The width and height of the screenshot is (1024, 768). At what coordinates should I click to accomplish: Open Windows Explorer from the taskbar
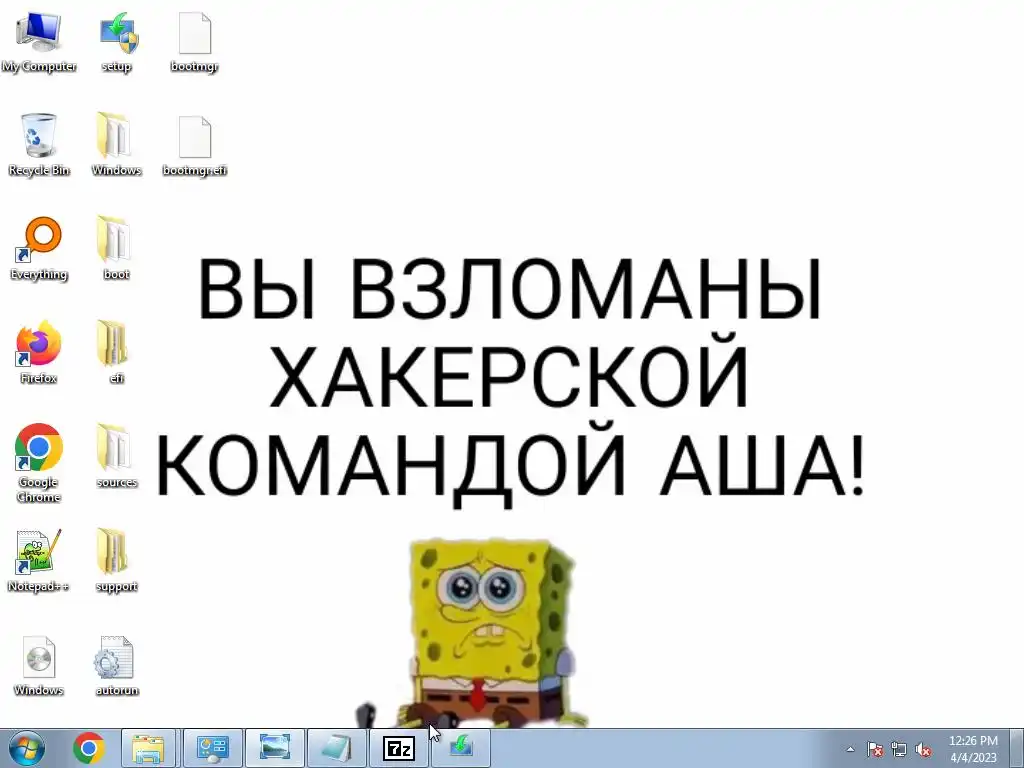tap(148, 748)
